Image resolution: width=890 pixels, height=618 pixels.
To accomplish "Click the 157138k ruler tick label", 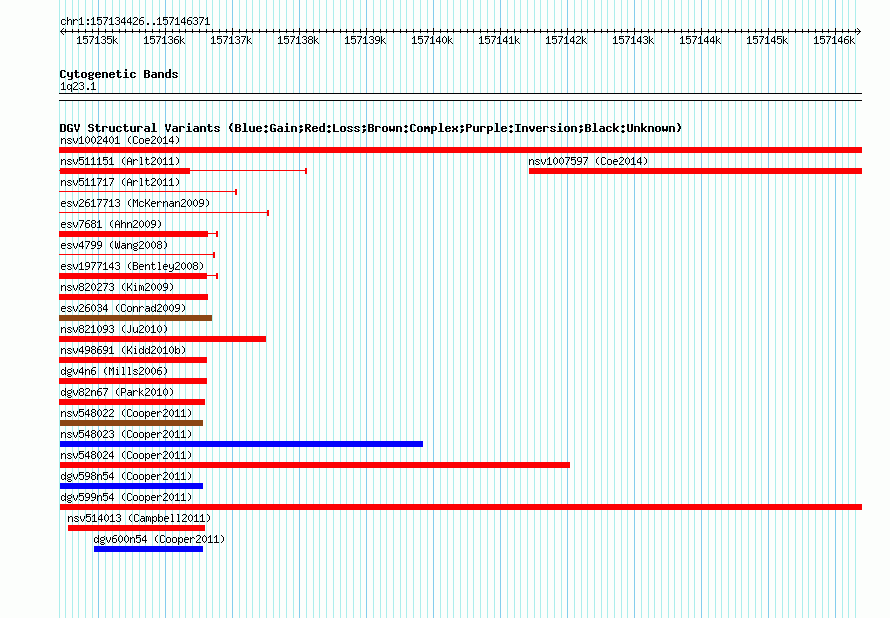I will [x=298, y=40].
